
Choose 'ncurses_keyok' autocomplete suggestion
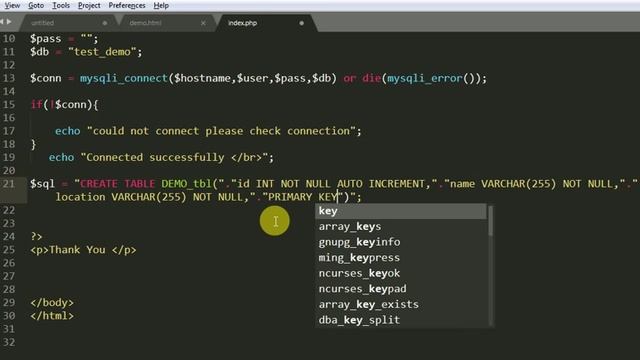pos(401,273)
